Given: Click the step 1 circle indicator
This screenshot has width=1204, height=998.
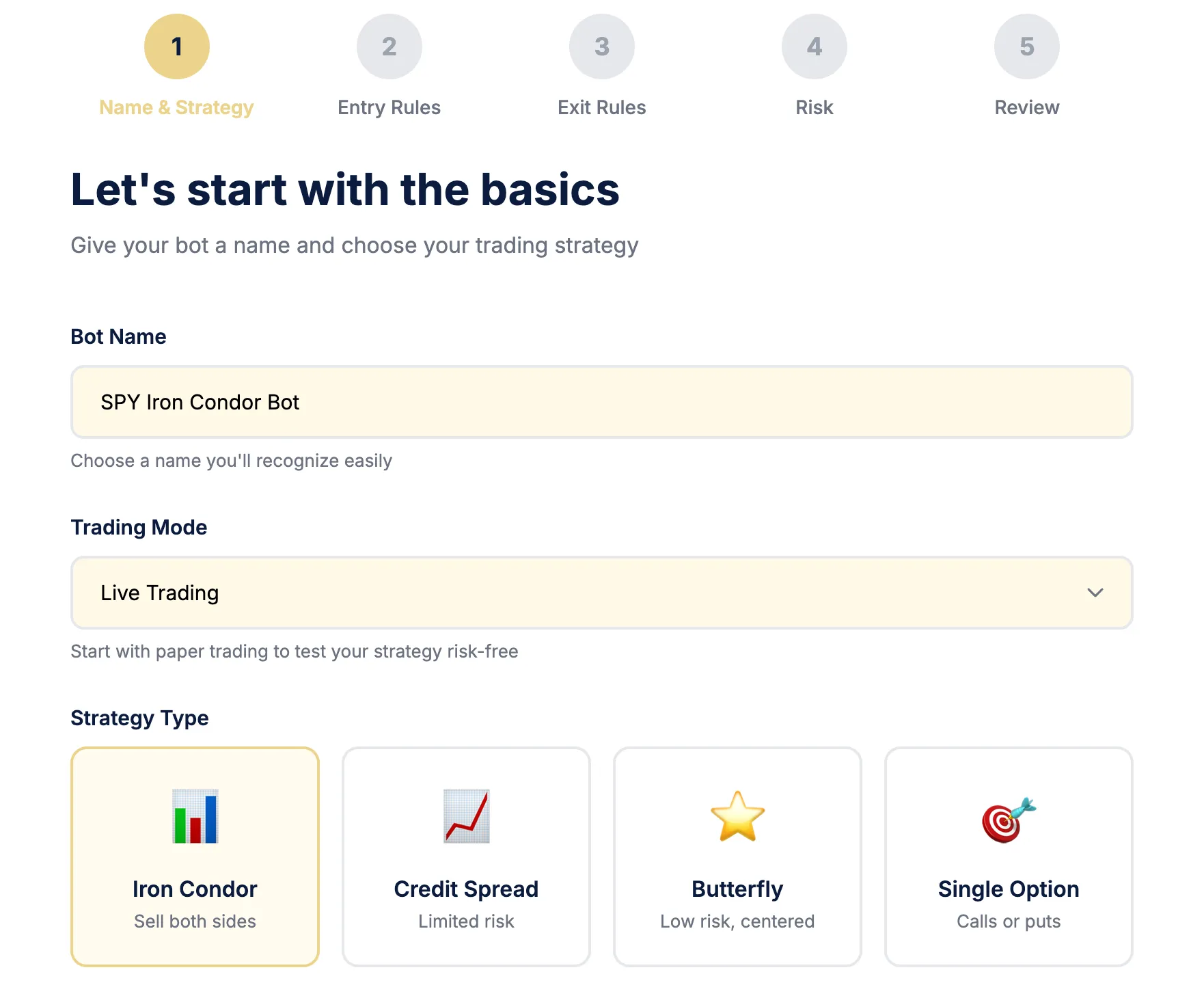Looking at the screenshot, I should (176, 46).
